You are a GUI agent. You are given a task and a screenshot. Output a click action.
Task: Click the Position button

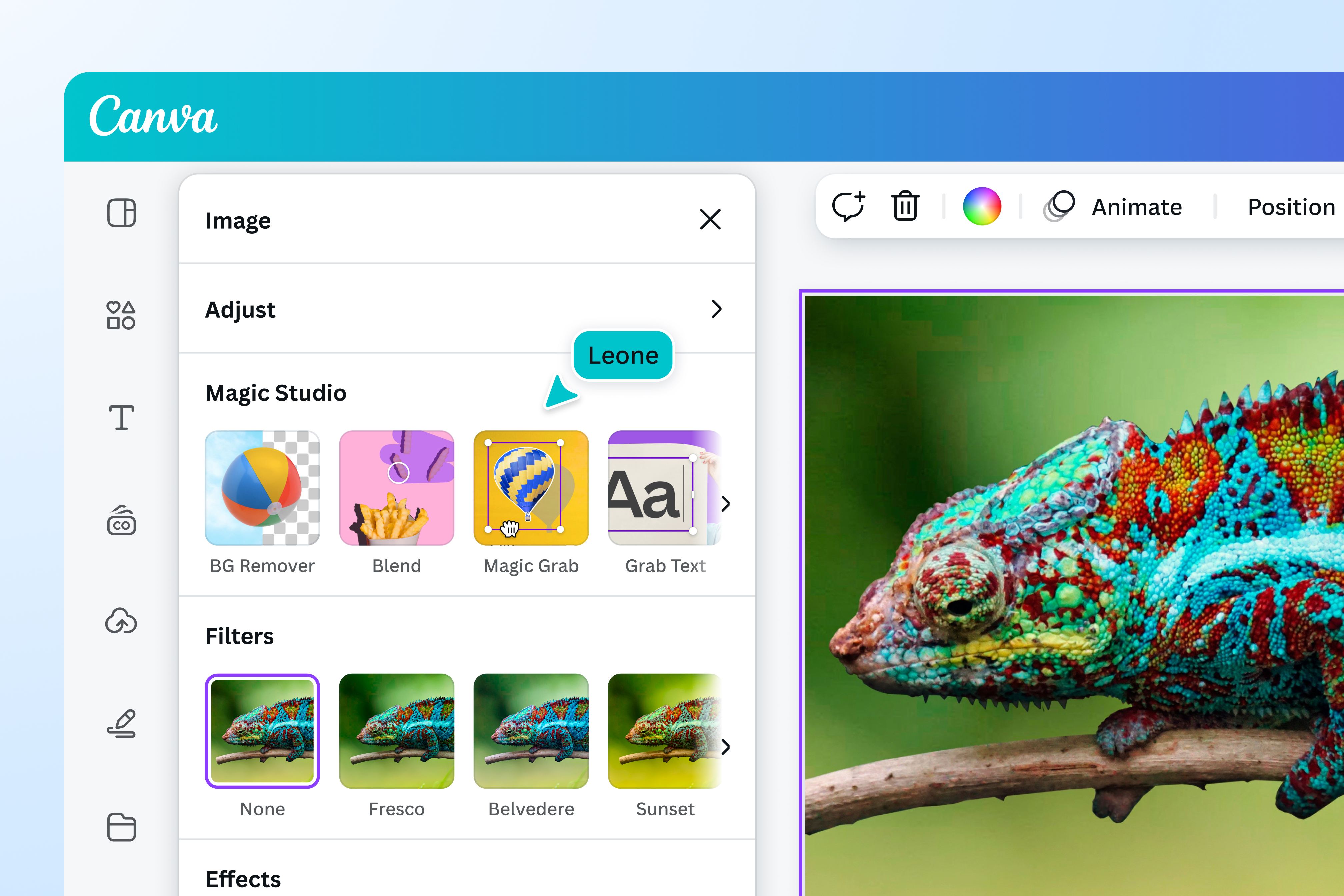1291,207
